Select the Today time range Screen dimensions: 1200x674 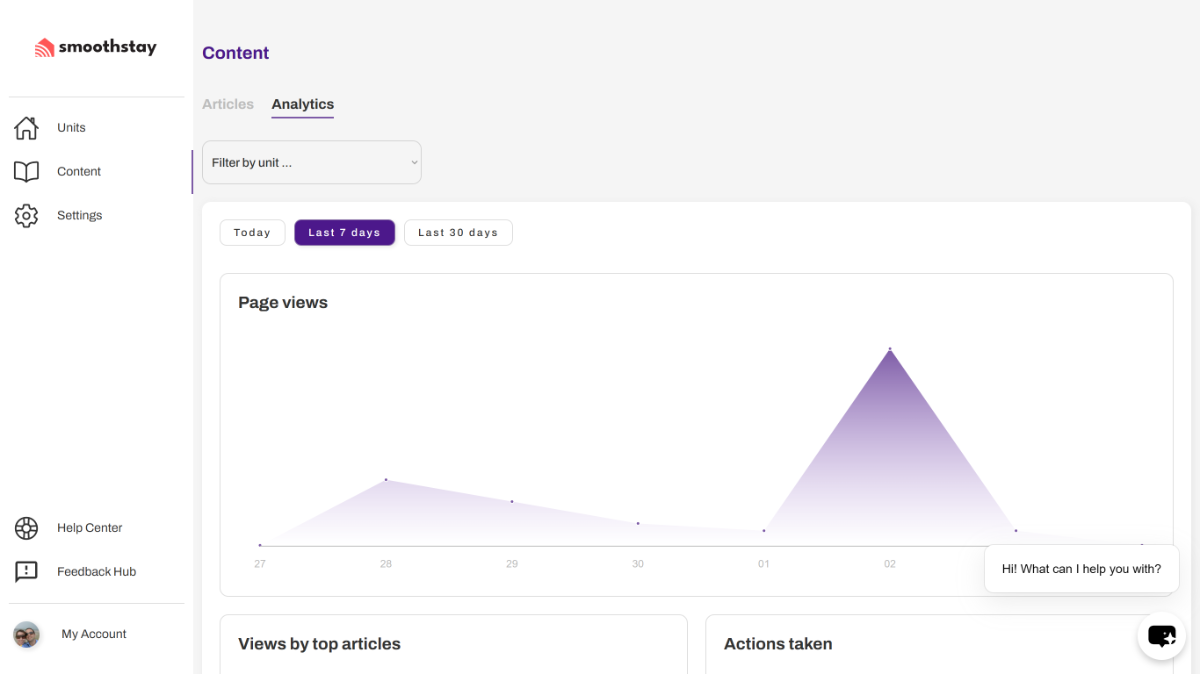[x=252, y=233]
